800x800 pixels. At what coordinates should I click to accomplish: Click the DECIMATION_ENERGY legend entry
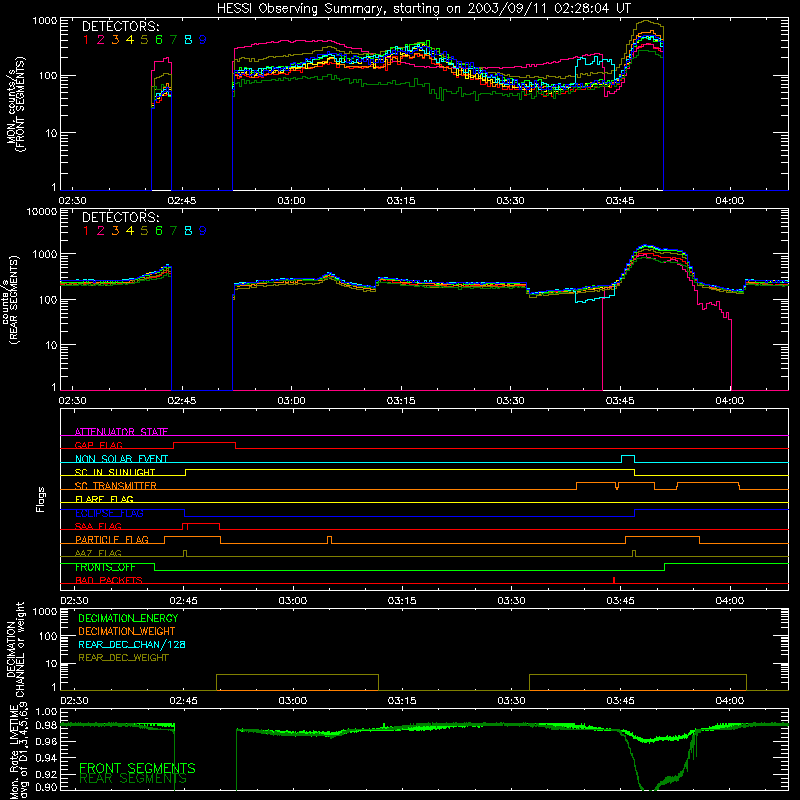tap(128, 618)
